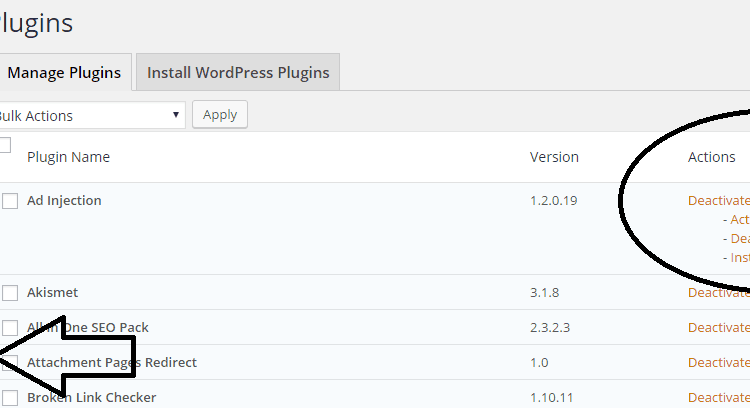
Task: Check the All in One SEO Pack checkbox
Action: tap(10, 328)
